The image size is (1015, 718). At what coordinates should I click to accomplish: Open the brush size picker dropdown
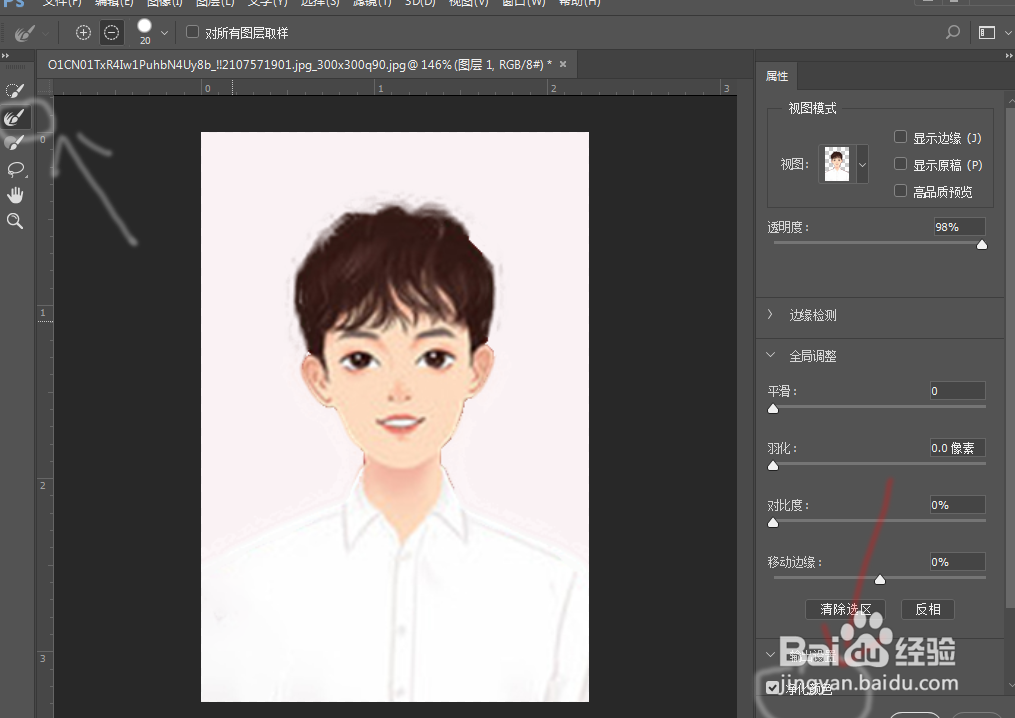[164, 32]
